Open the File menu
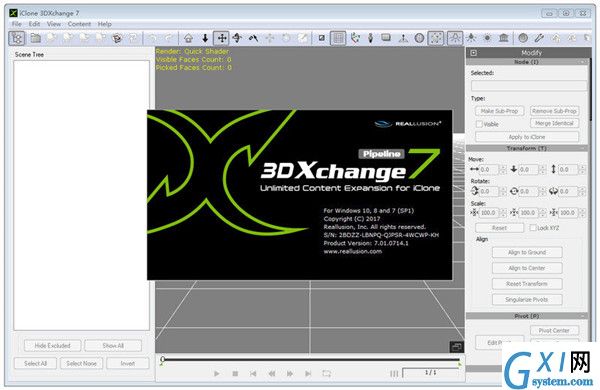600x390 pixels. [x=16, y=24]
